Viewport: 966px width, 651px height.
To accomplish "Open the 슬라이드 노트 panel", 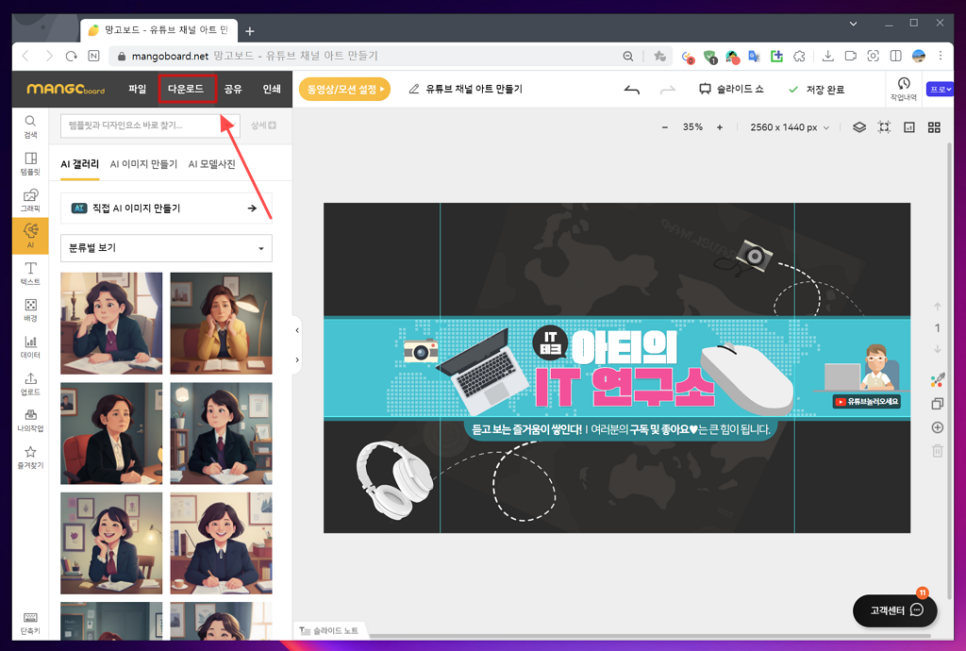I will [328, 631].
